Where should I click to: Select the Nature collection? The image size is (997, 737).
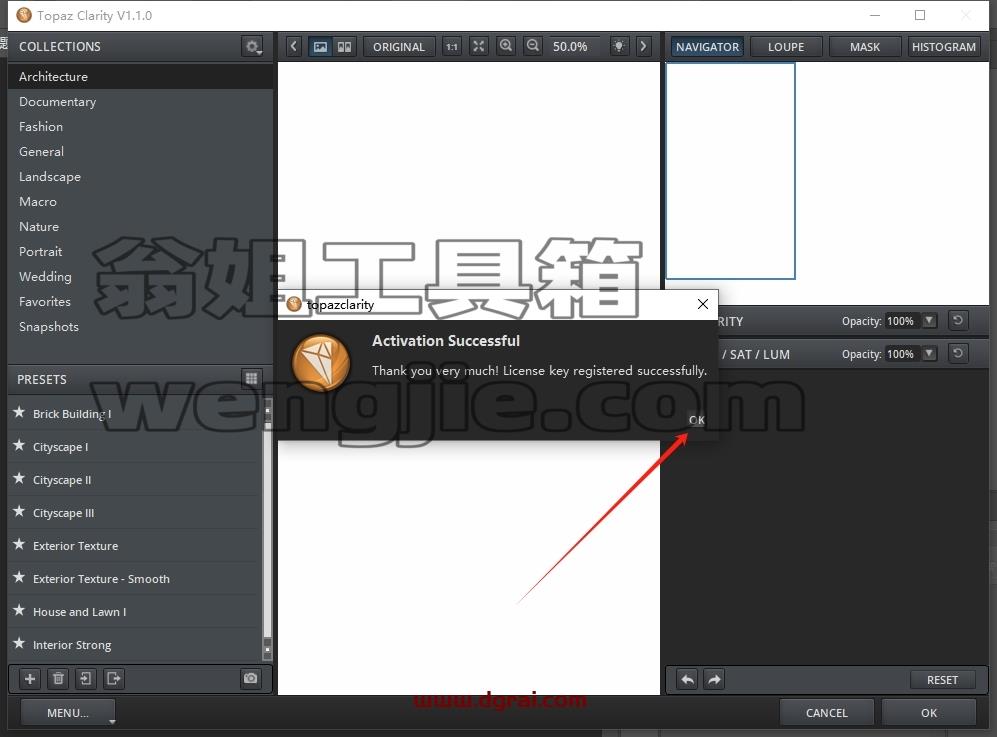[141, 226]
